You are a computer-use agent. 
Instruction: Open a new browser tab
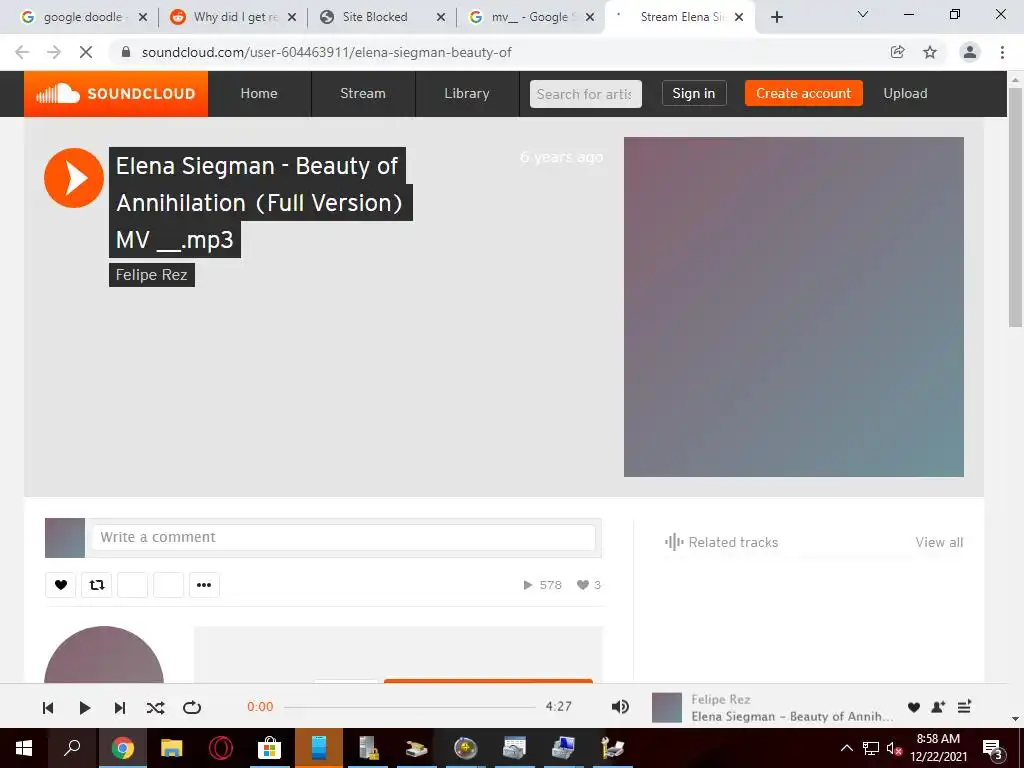click(776, 17)
